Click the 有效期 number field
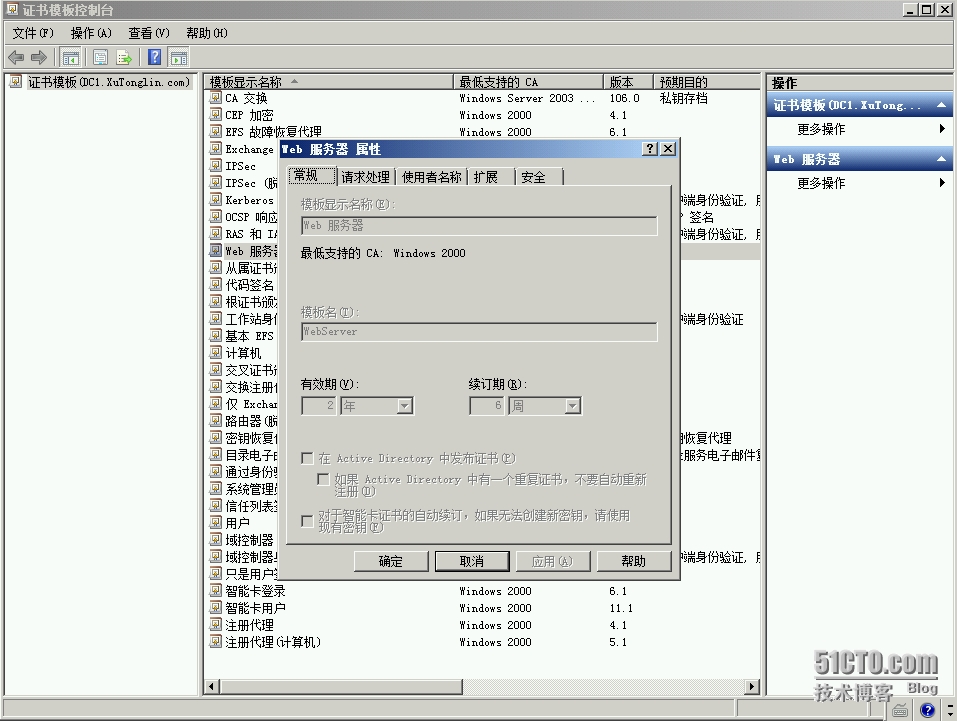 [x=319, y=406]
